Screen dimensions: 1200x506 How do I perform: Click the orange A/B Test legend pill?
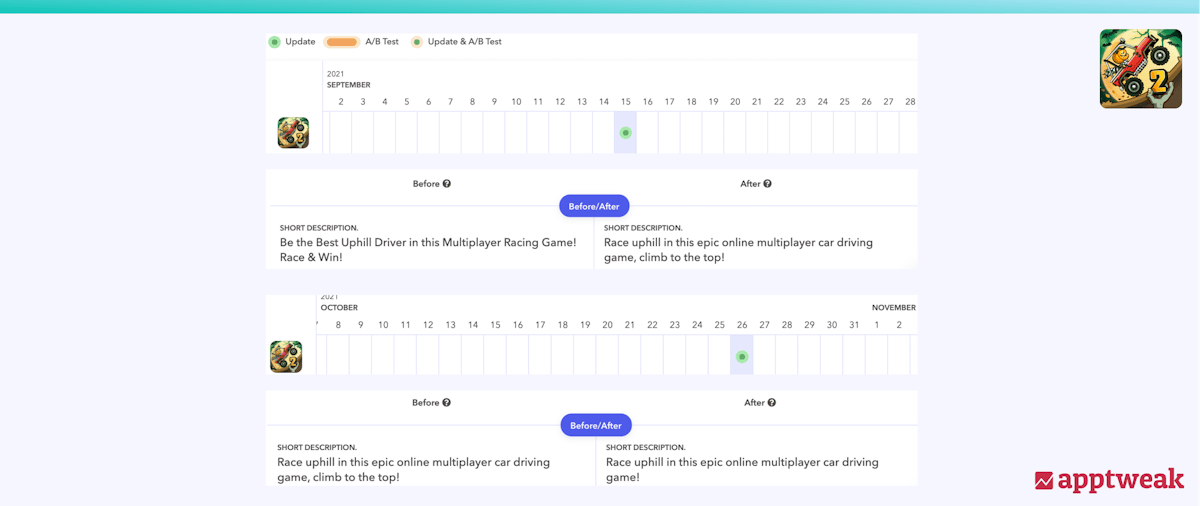coord(341,42)
